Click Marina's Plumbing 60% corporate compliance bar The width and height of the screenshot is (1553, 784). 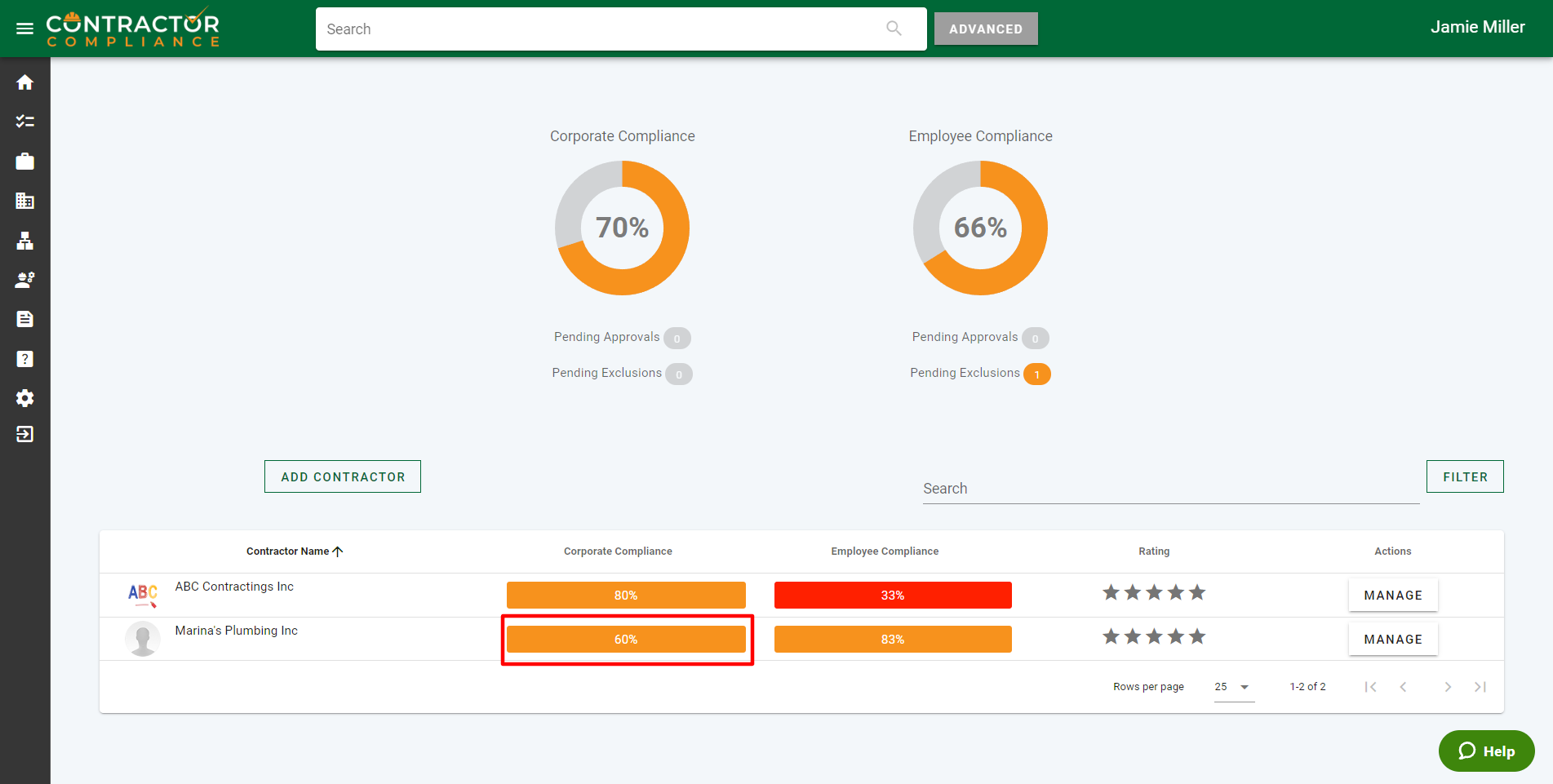(x=626, y=640)
